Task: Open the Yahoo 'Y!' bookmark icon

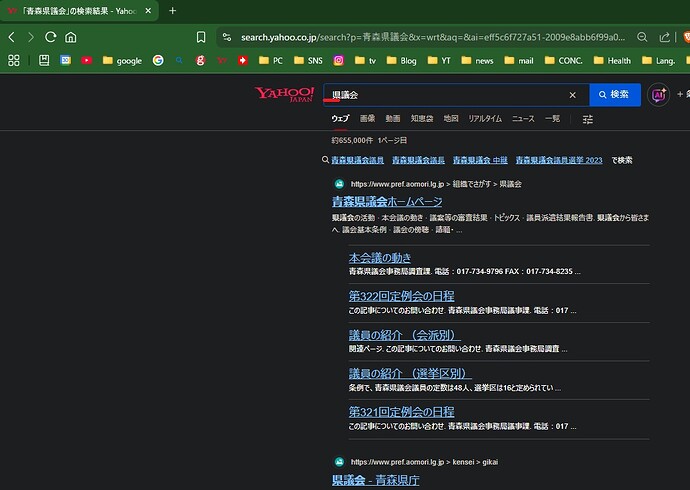Action: (x=222, y=60)
